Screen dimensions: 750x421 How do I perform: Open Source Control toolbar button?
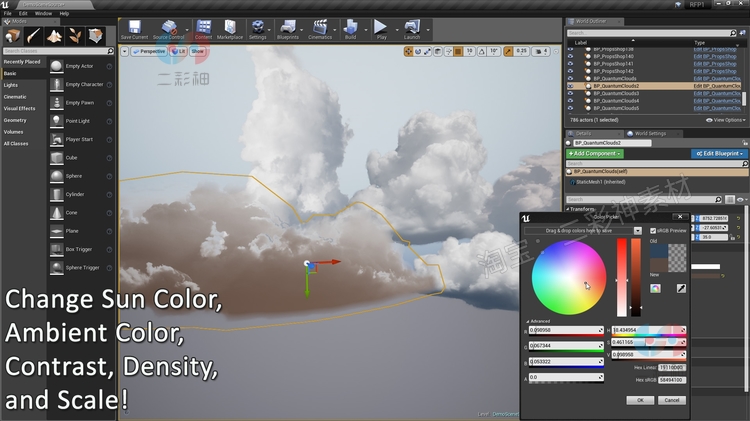point(168,30)
